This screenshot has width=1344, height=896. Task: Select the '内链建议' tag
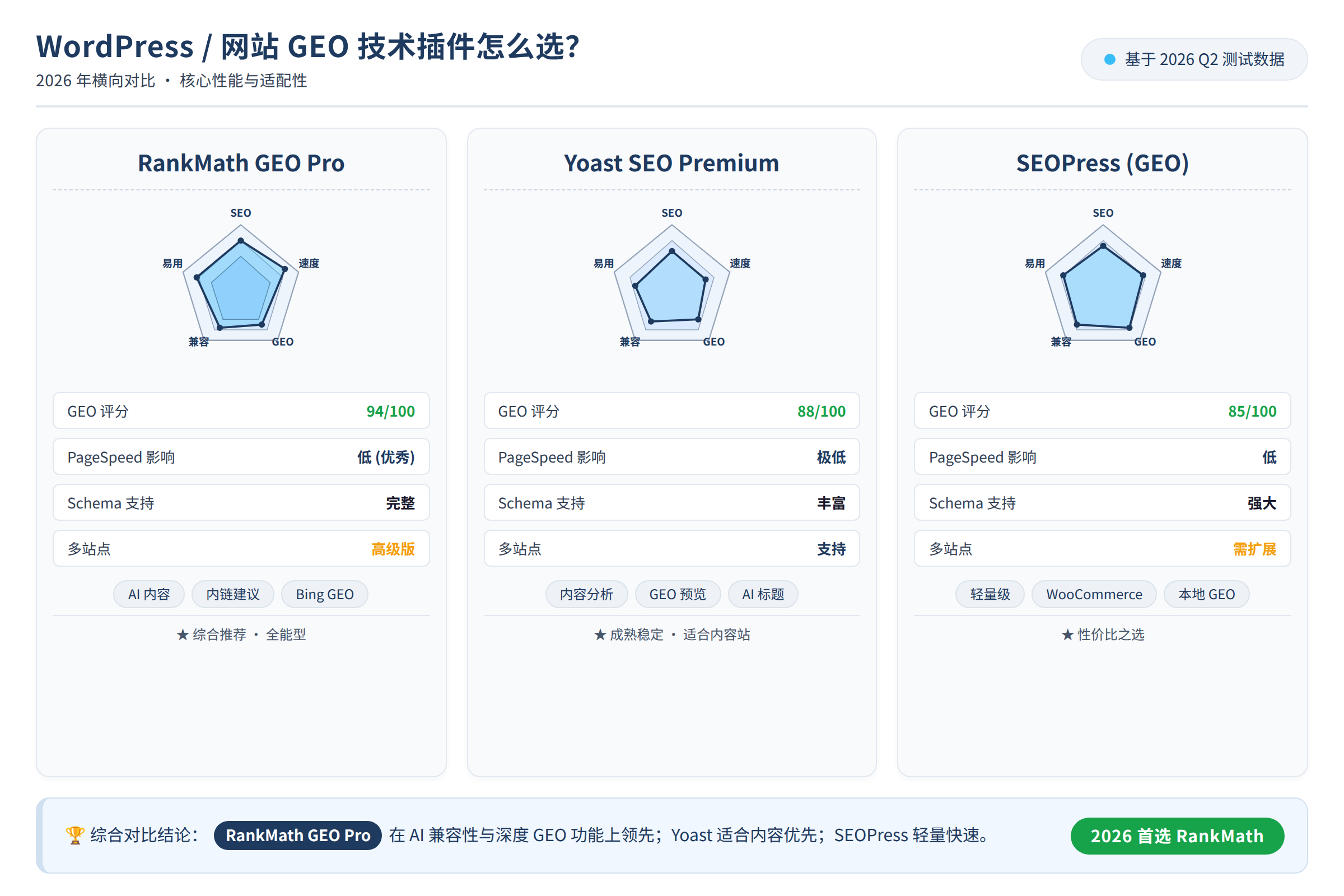point(232,594)
